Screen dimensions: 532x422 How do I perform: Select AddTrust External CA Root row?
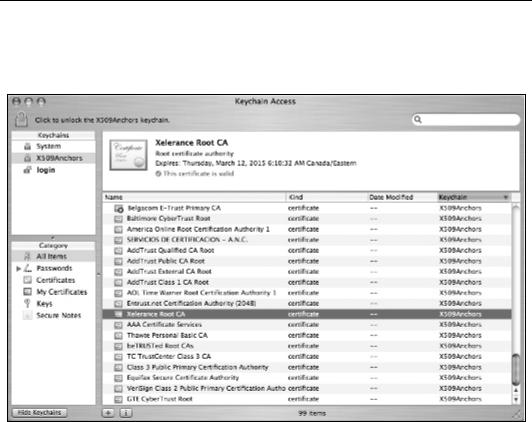coord(307,272)
